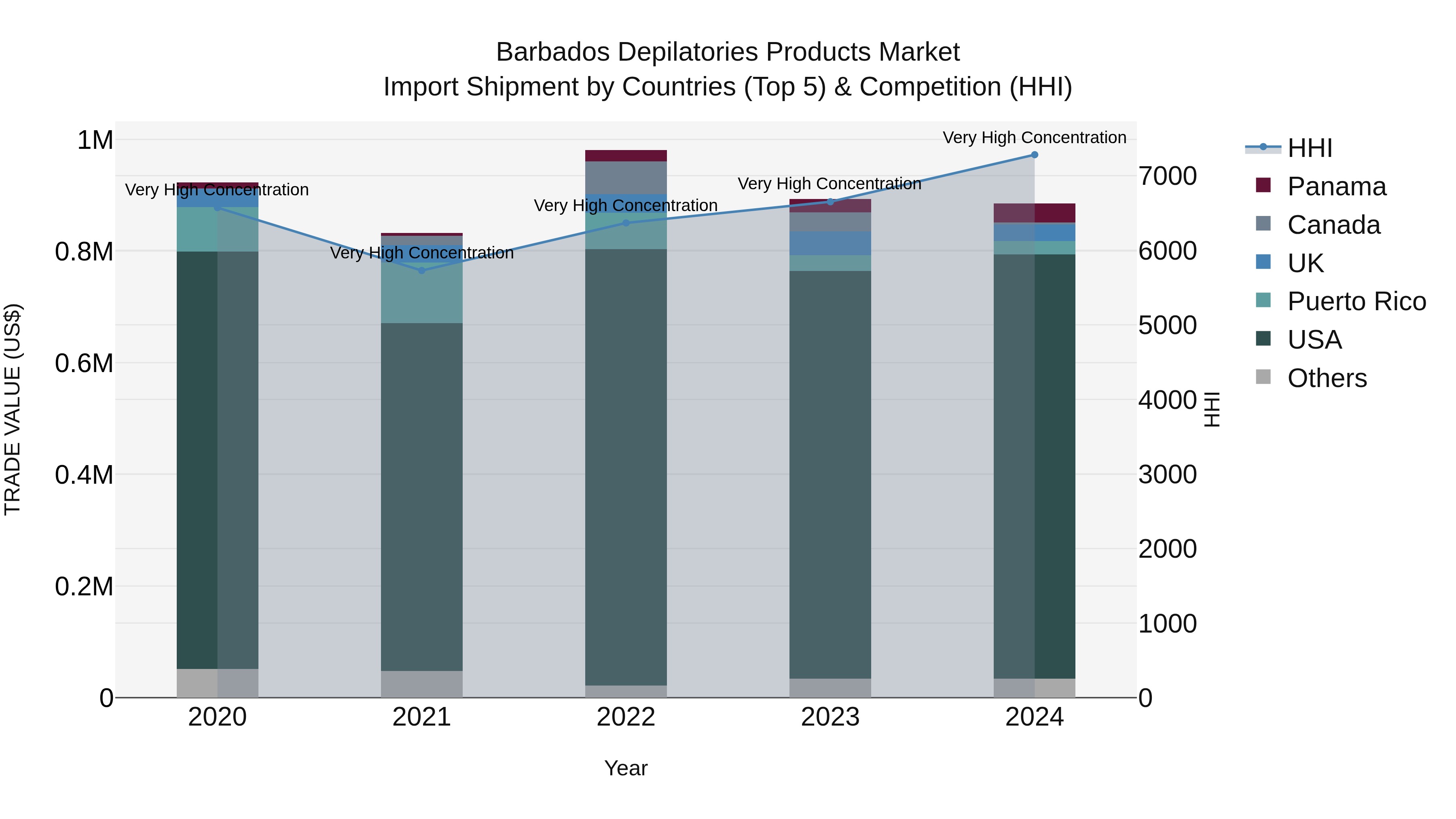Click the 'Year' x-axis title

tap(626, 769)
